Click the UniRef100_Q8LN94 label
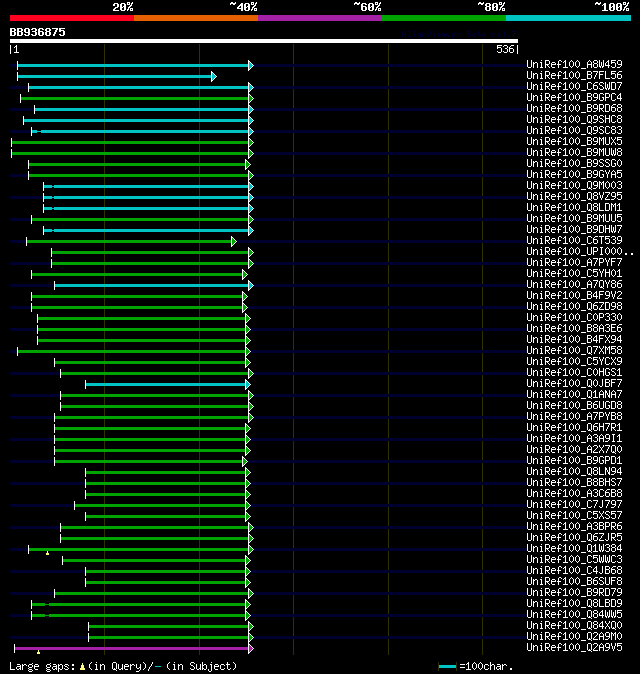The height and width of the screenshot is (674, 640). pyautogui.click(x=574, y=472)
